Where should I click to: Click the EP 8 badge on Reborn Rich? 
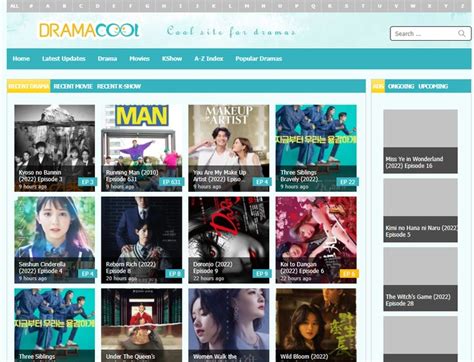[175, 274]
